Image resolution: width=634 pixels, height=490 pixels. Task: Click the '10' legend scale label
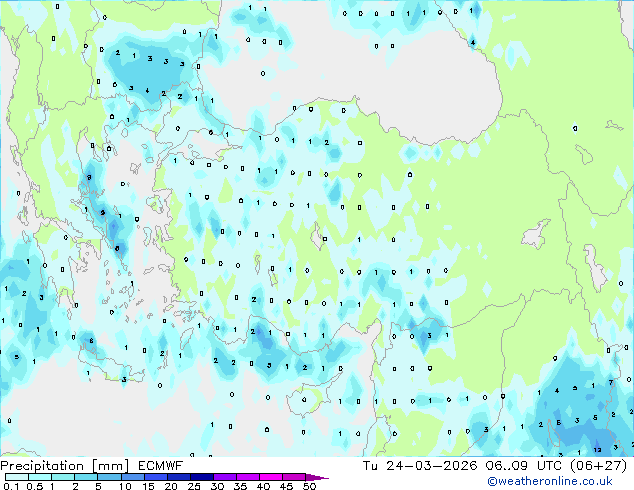[x=125, y=486]
